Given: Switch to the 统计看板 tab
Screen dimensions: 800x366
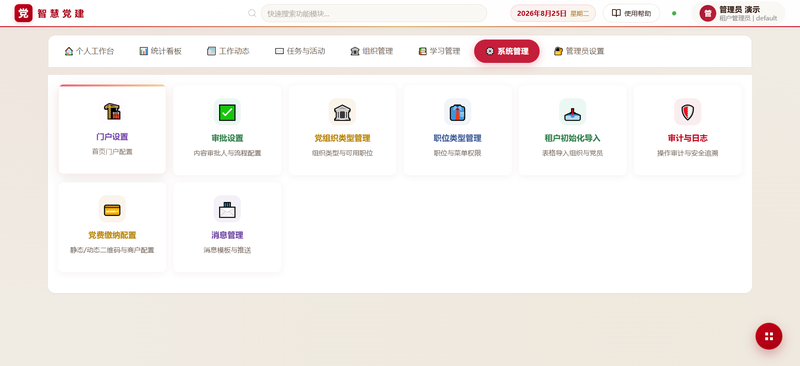Looking at the screenshot, I should pos(161,51).
